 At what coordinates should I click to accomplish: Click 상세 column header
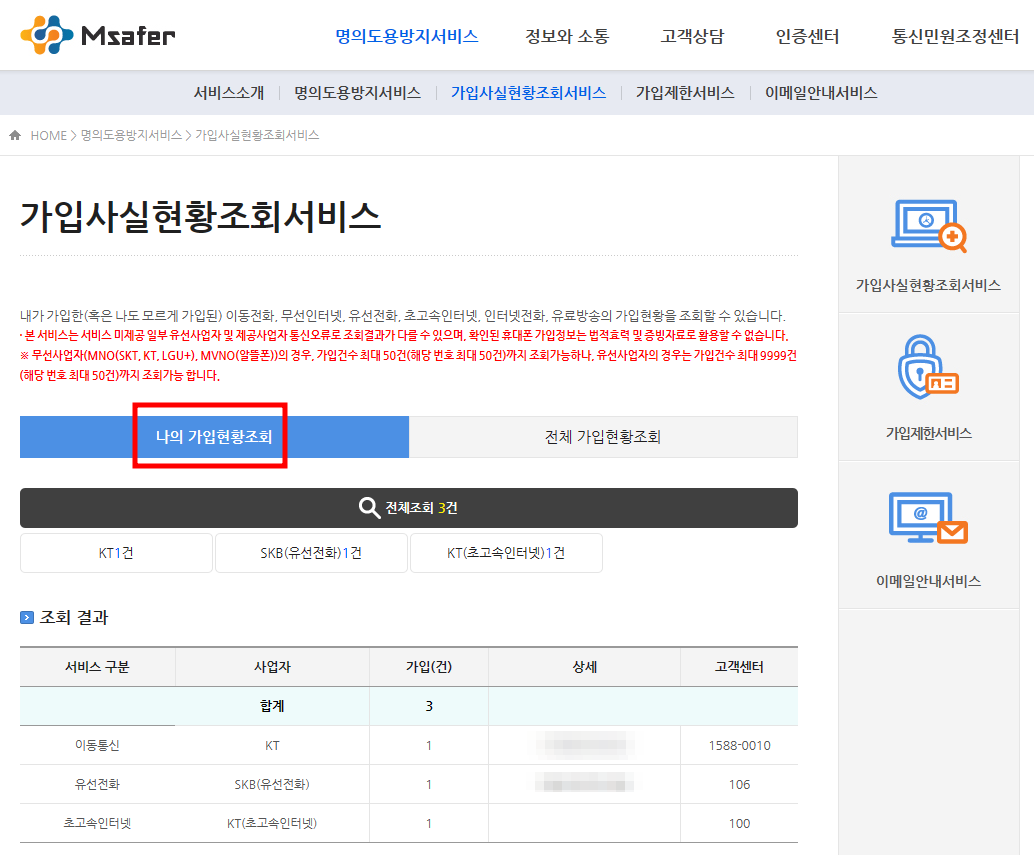pos(584,667)
